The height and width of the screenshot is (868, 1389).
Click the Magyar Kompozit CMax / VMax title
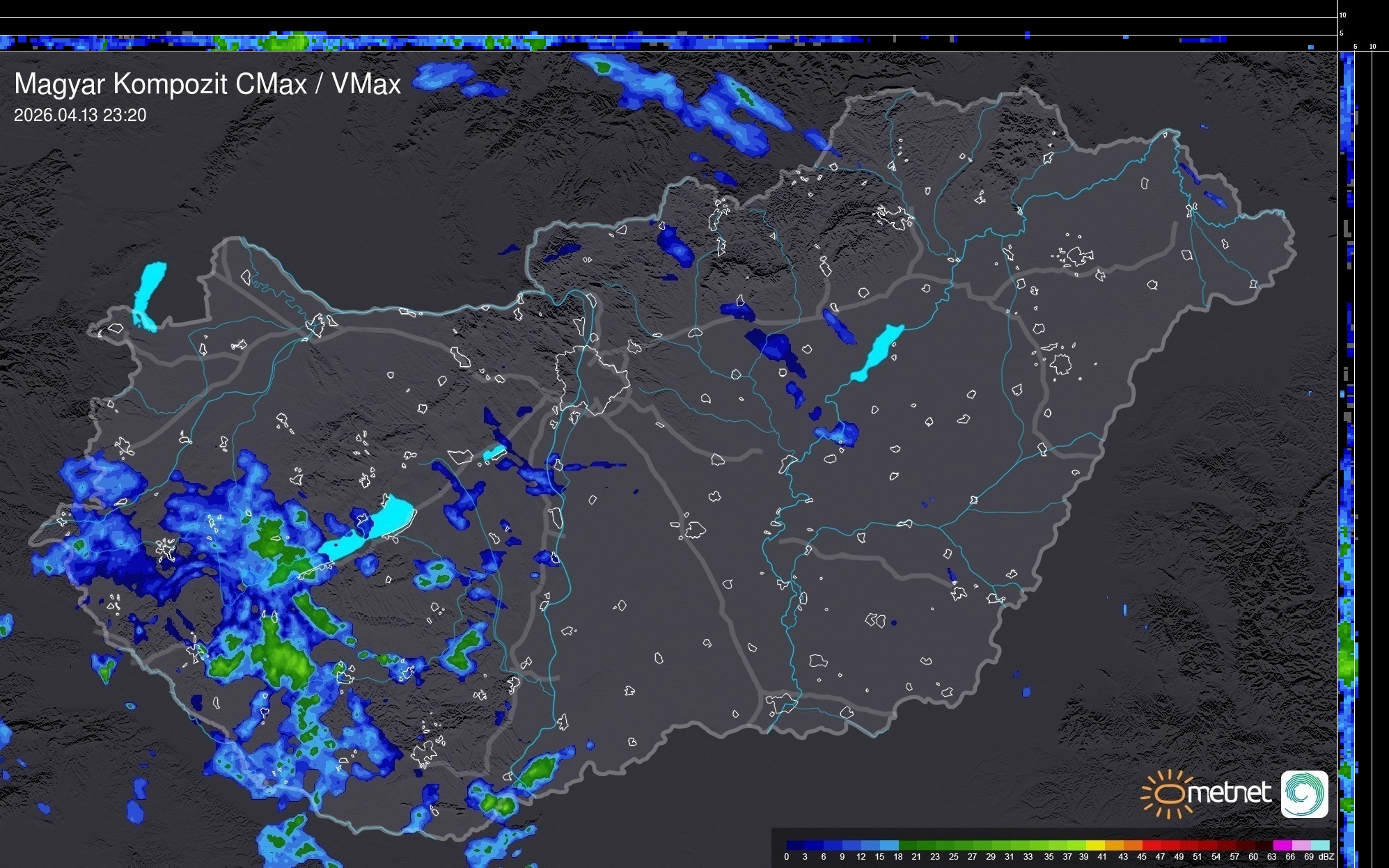207,84
